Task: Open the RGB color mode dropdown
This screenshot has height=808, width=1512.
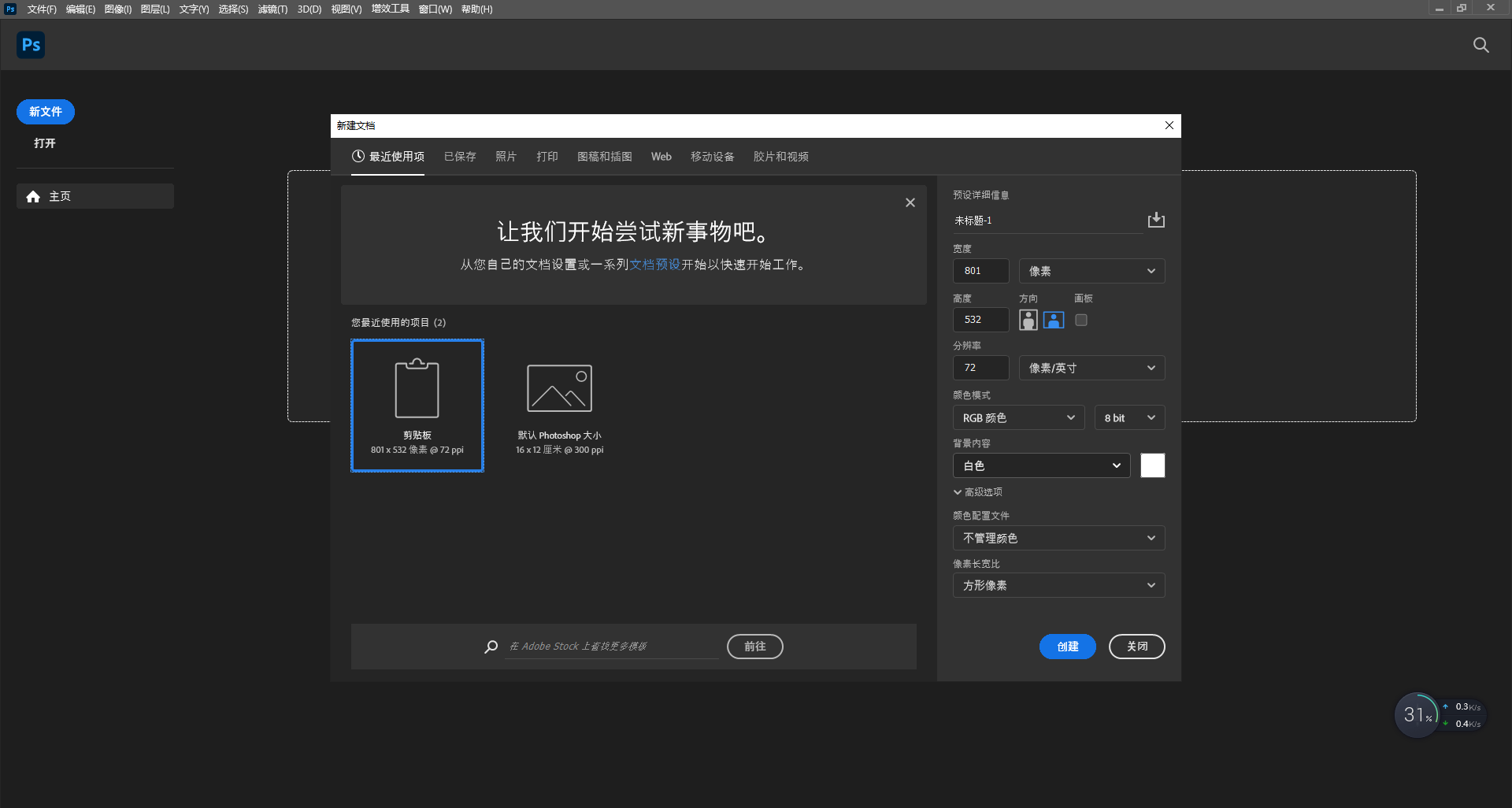Action: 1017,417
